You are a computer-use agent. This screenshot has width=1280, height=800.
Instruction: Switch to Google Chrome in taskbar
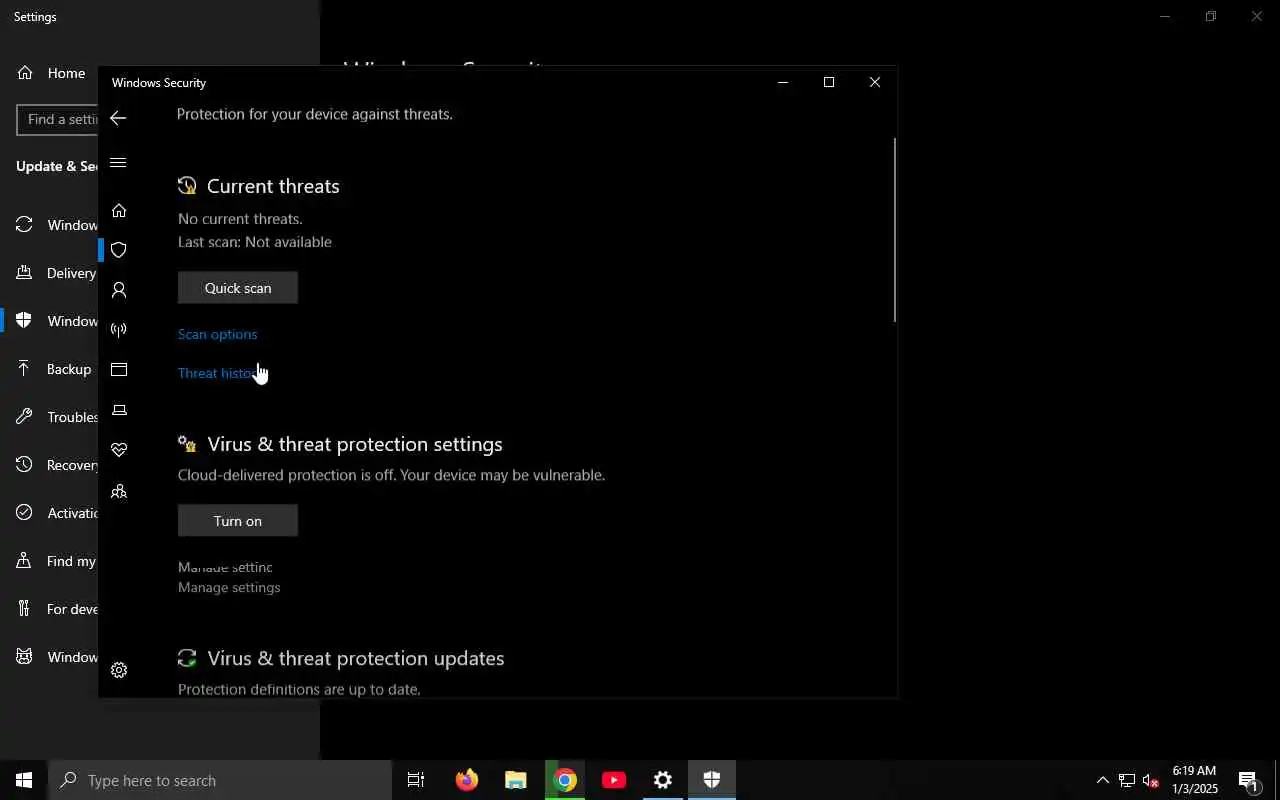[564, 780]
